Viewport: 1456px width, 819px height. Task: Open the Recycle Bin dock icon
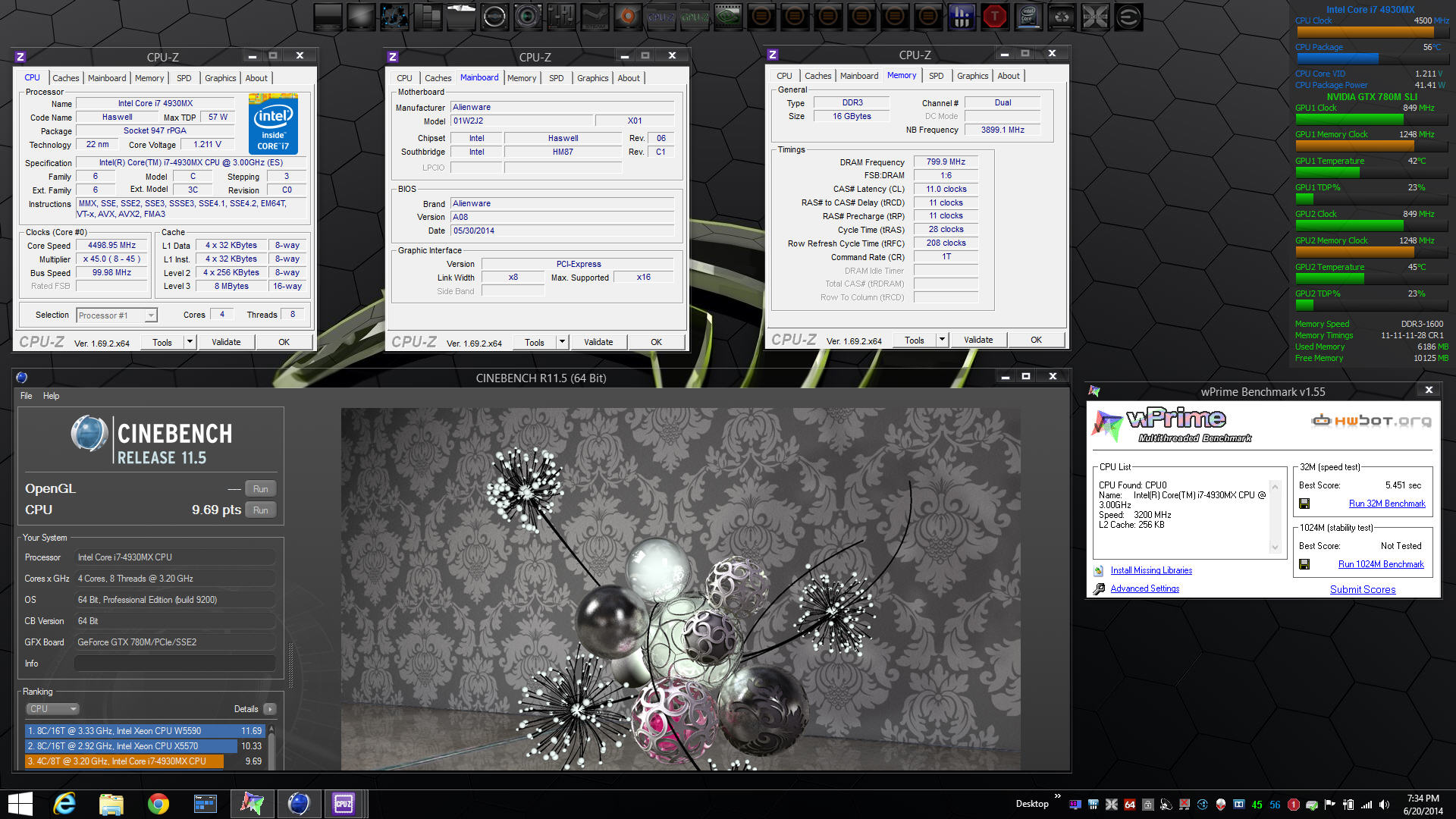(1062, 17)
